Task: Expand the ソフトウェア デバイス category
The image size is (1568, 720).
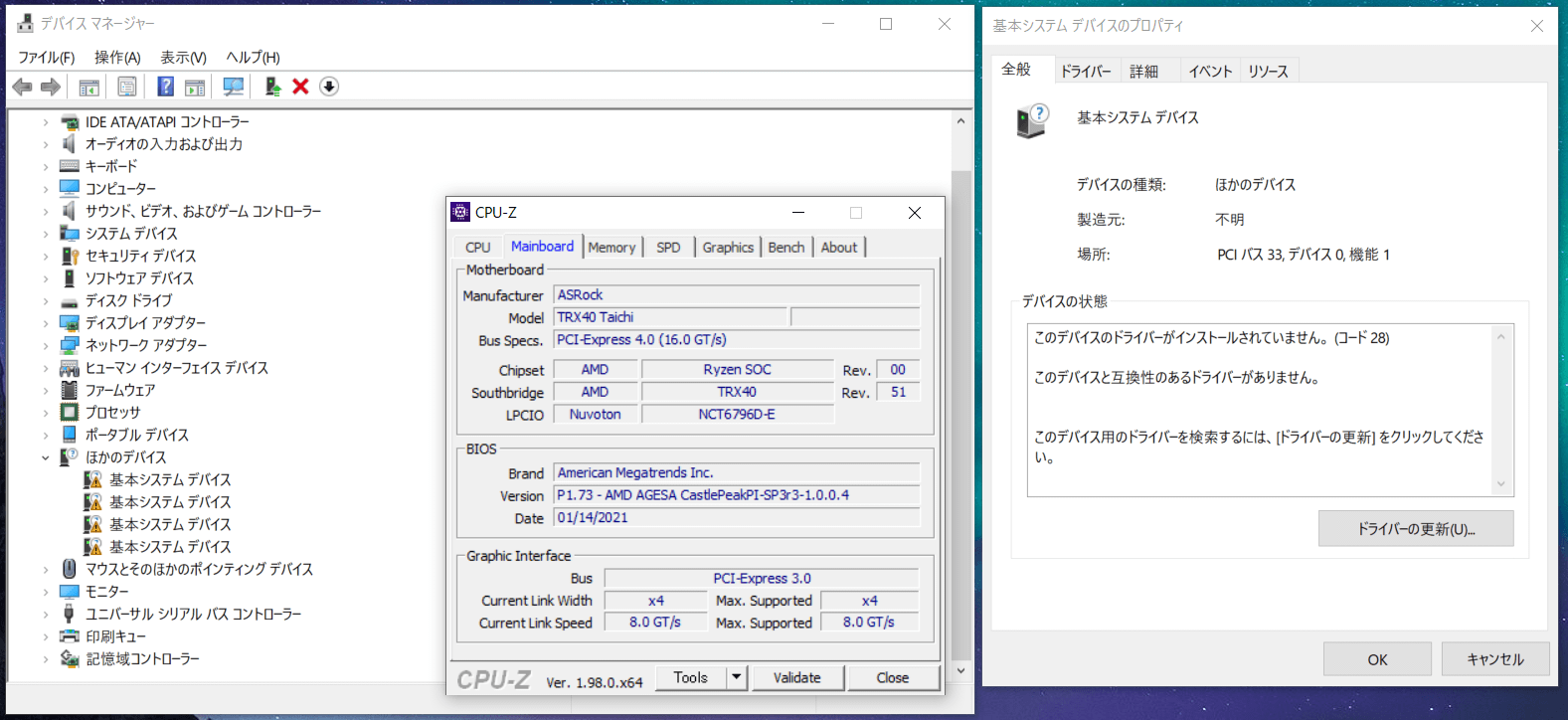Action: (46, 278)
